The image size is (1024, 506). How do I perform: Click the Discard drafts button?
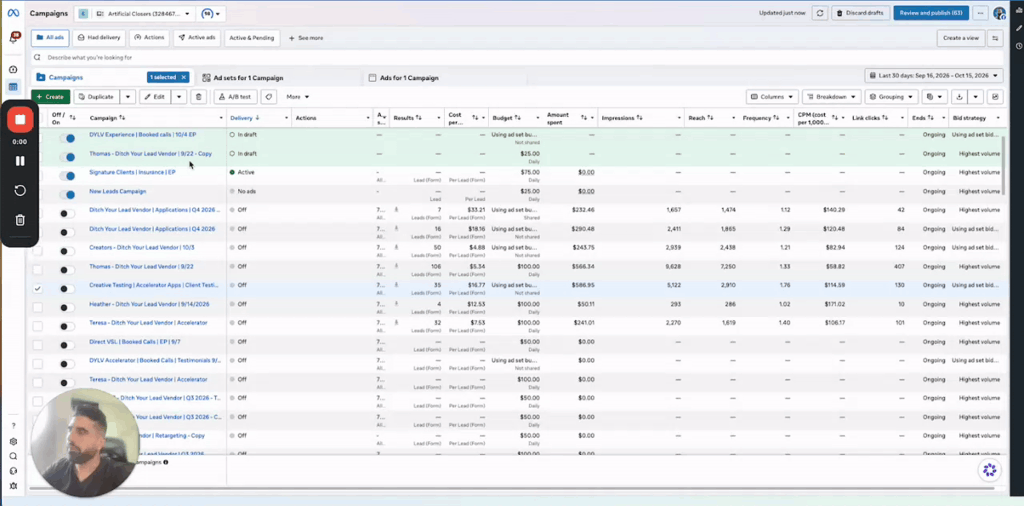click(860, 13)
